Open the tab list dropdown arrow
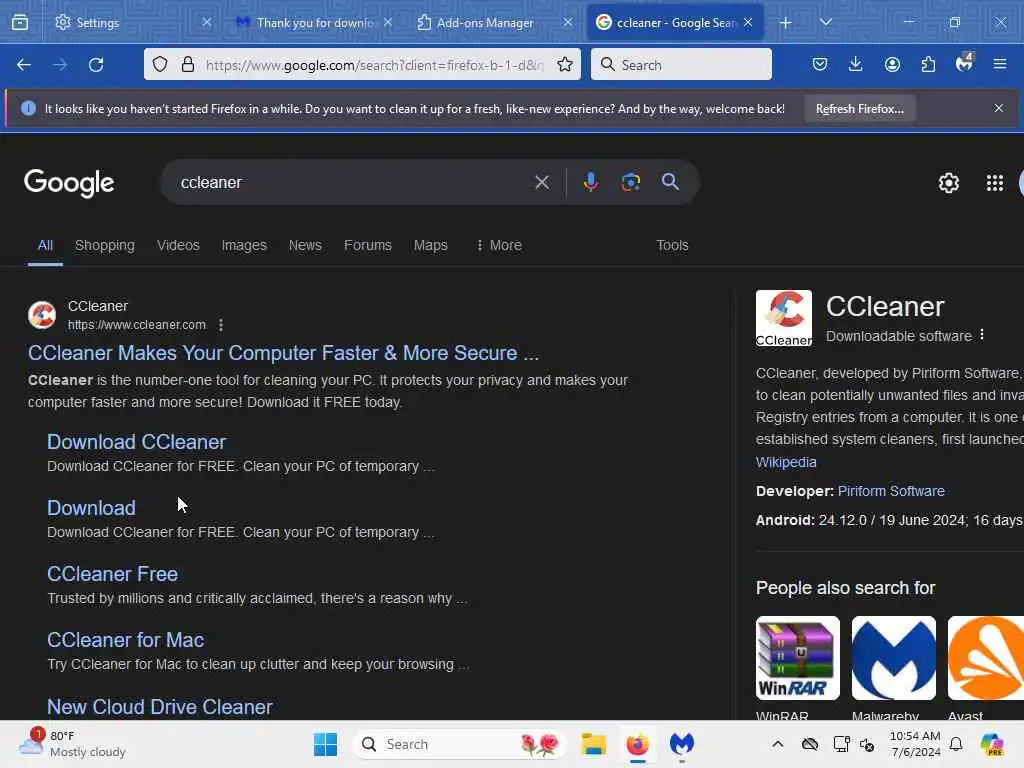Viewport: 1024px width, 768px height. pos(825,22)
